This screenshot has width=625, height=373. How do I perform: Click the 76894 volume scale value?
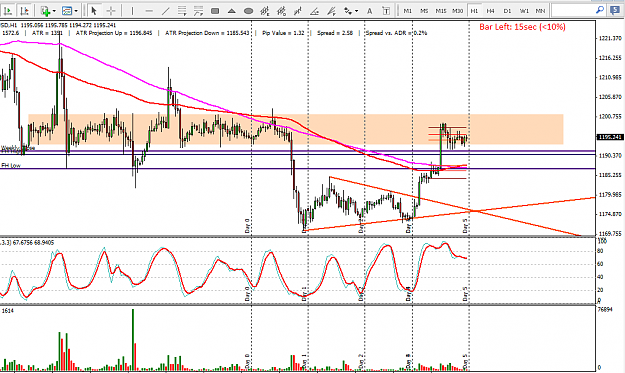click(605, 309)
